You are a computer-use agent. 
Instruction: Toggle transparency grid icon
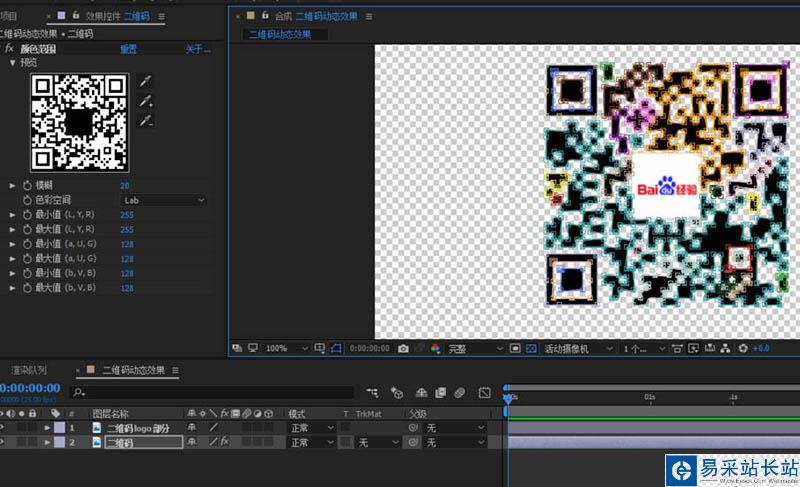tap(531, 348)
